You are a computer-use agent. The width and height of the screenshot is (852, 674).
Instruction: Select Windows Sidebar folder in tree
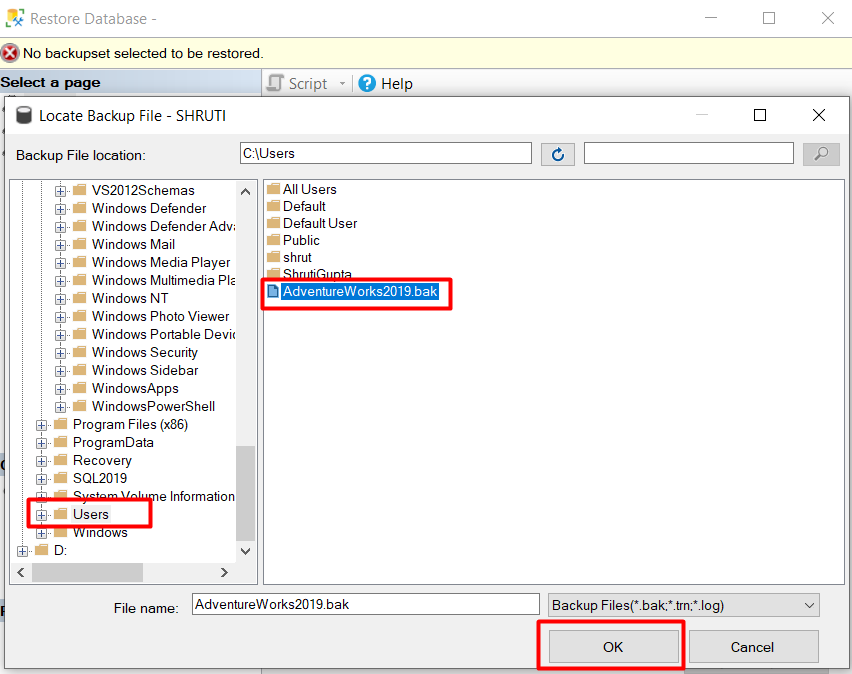[145, 370]
